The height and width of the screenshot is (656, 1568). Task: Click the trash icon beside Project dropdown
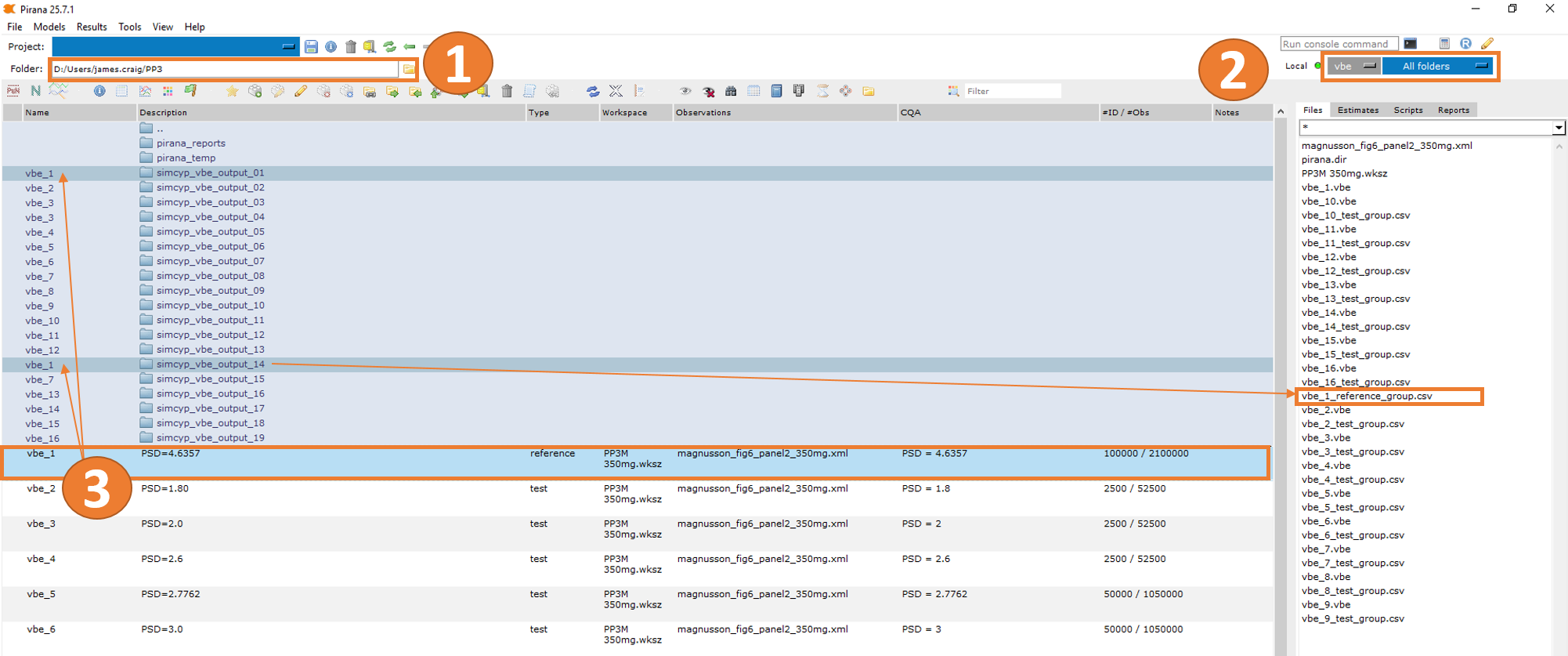point(351,47)
